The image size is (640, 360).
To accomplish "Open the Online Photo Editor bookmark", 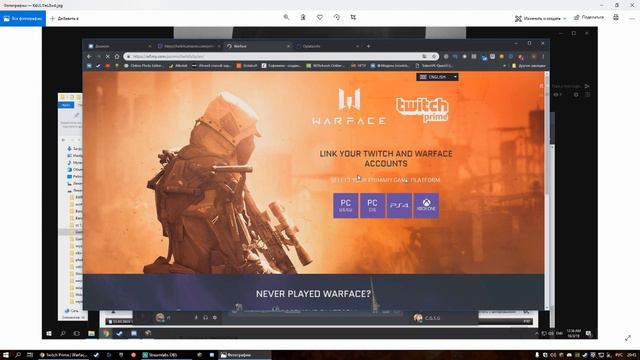I will [144, 65].
